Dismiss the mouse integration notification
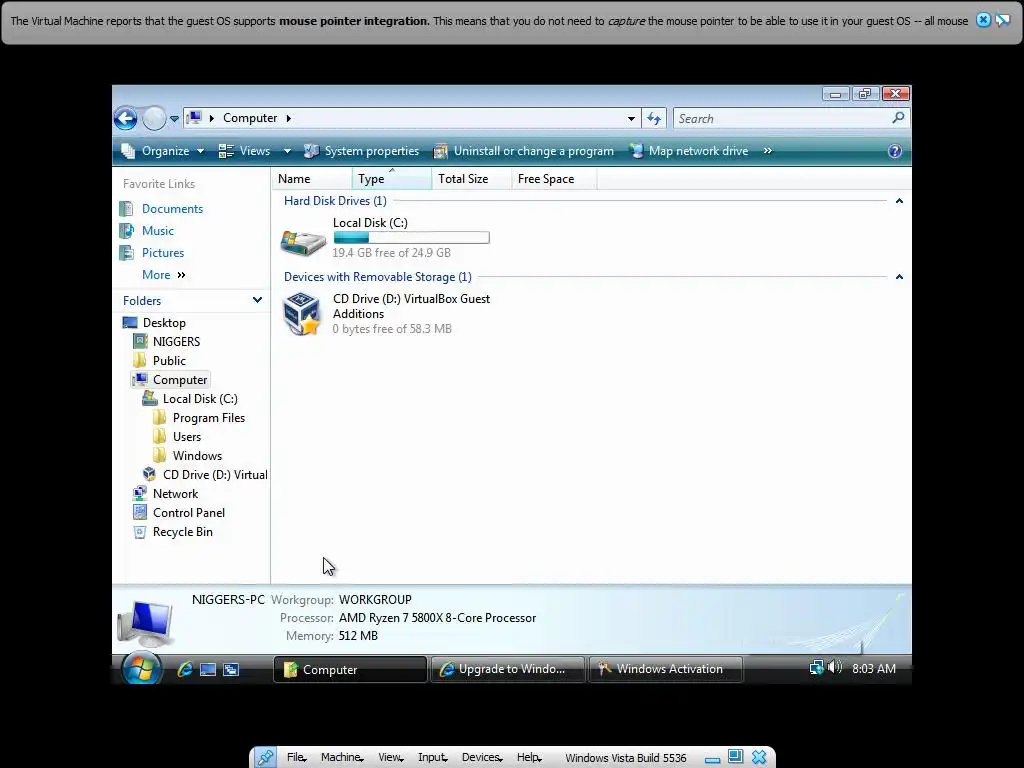 point(983,20)
